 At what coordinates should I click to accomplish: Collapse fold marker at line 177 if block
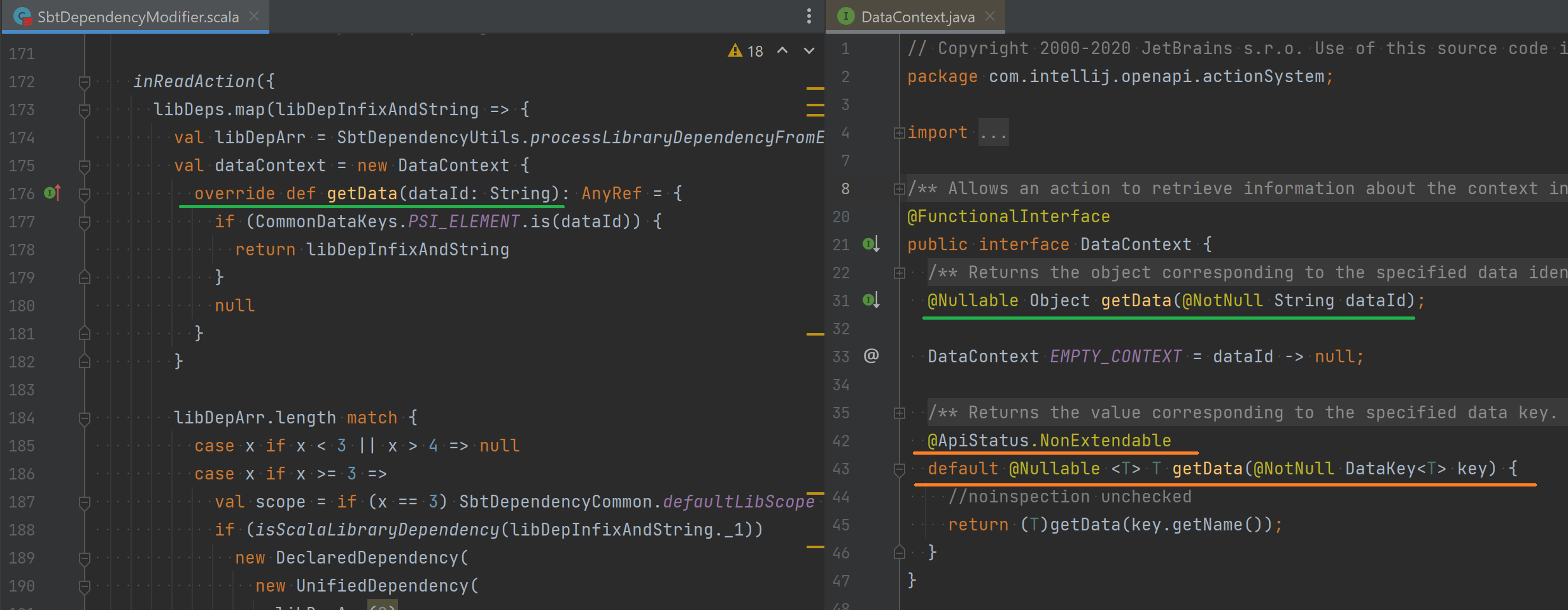tap(84, 222)
